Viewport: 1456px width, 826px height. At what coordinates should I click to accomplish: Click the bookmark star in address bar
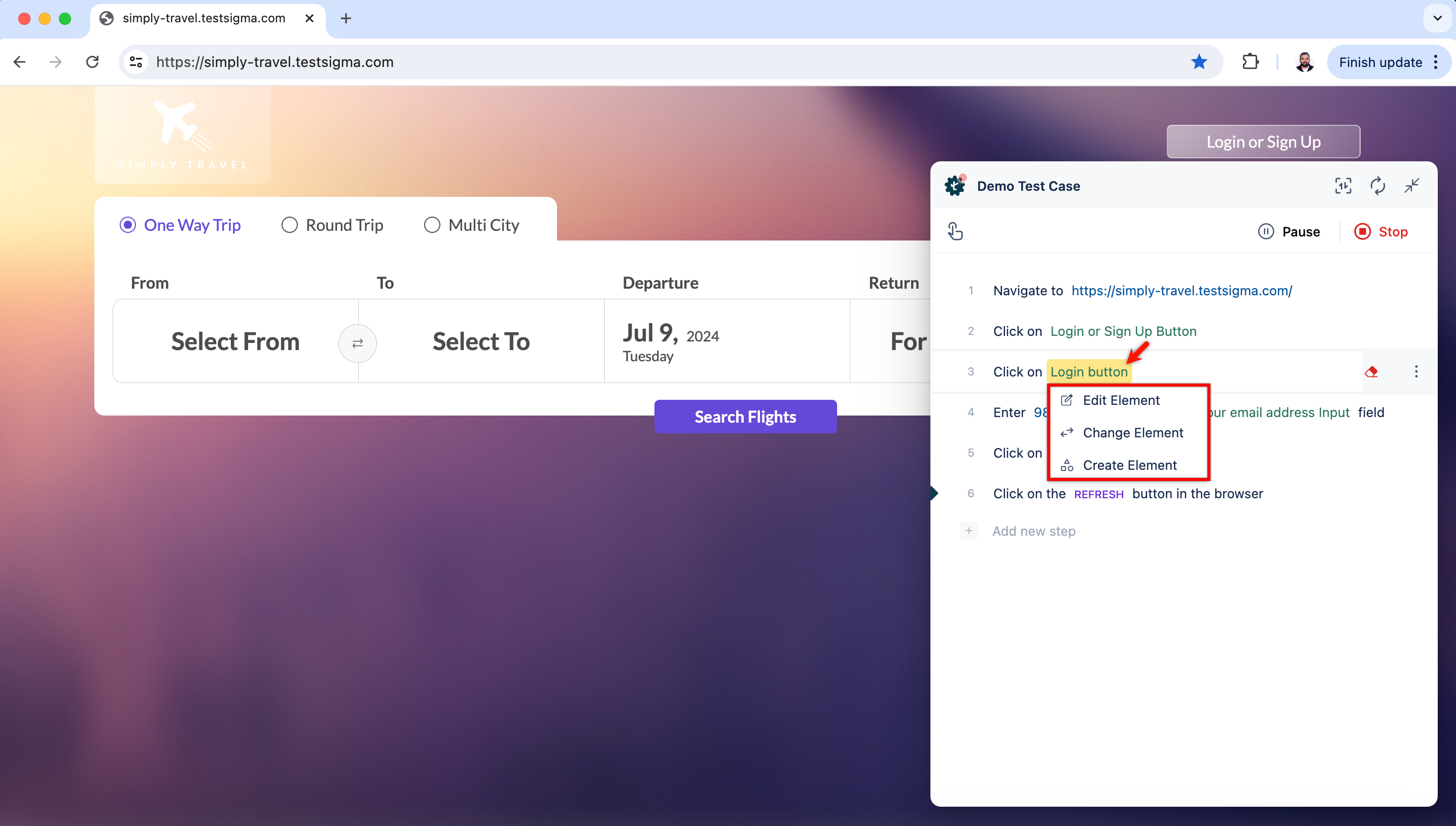pyautogui.click(x=1198, y=62)
